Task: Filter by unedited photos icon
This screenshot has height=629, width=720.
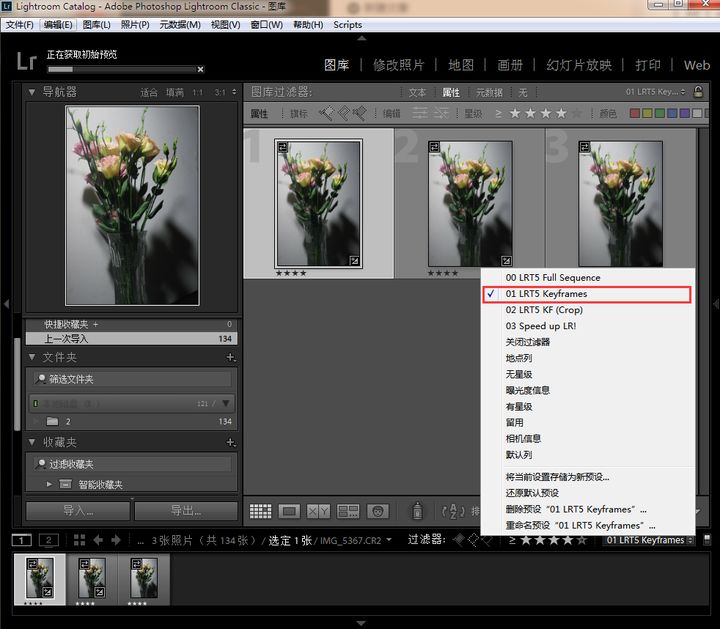Action: tap(440, 113)
